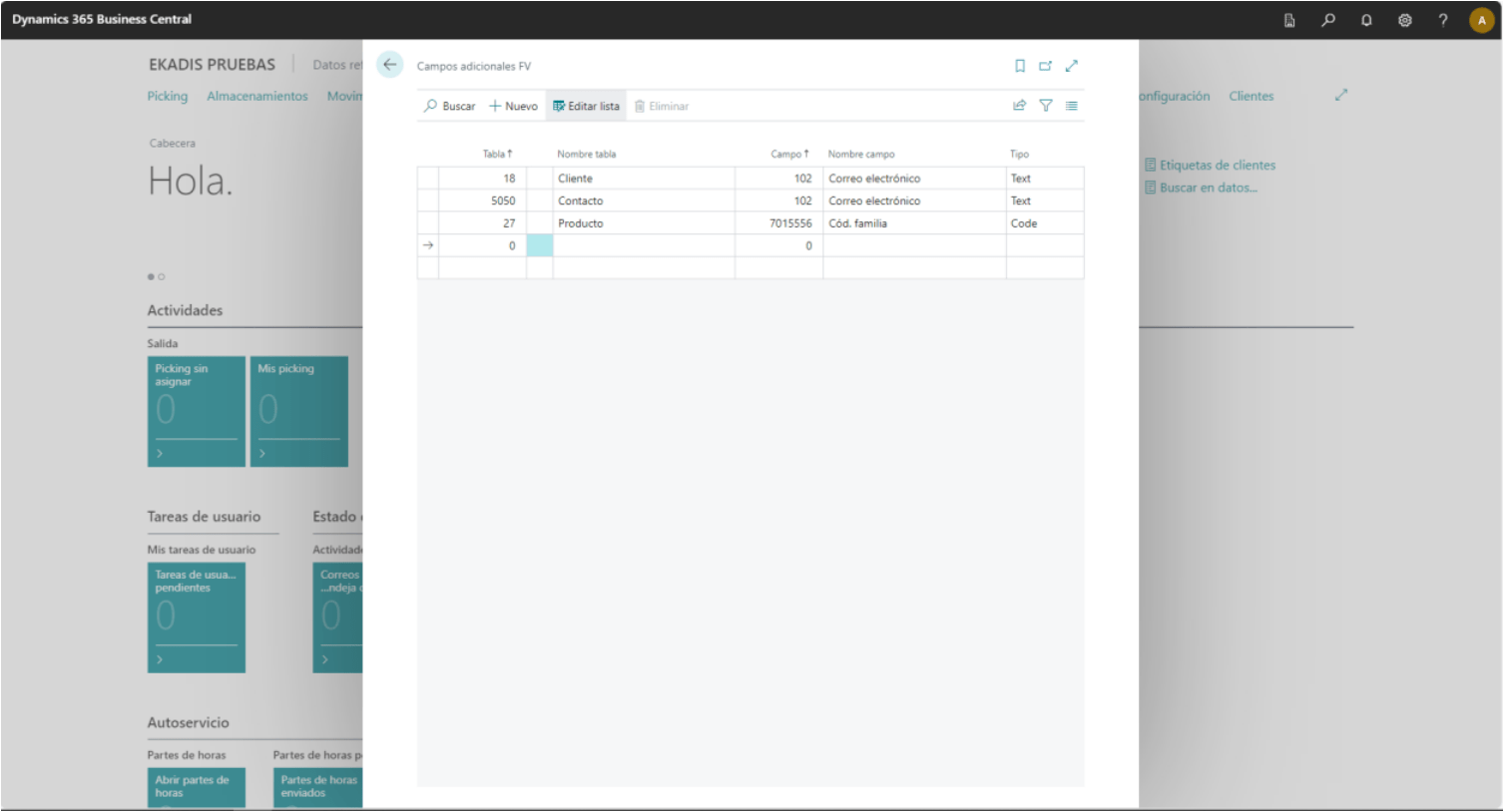This screenshot has height=812, width=1503.
Task: Open the Etiquetas de clientes link
Action: tap(1217, 166)
